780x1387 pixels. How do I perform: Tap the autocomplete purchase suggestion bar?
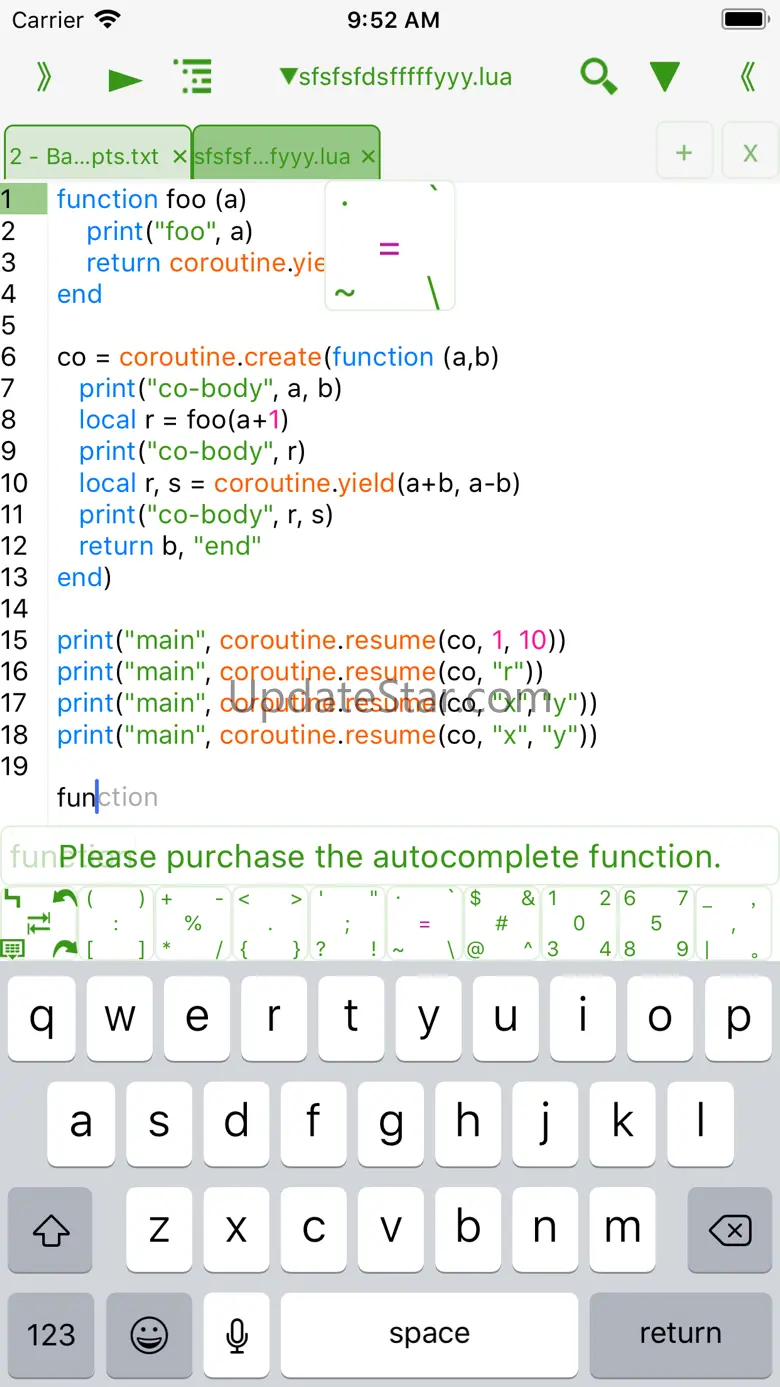tap(390, 856)
